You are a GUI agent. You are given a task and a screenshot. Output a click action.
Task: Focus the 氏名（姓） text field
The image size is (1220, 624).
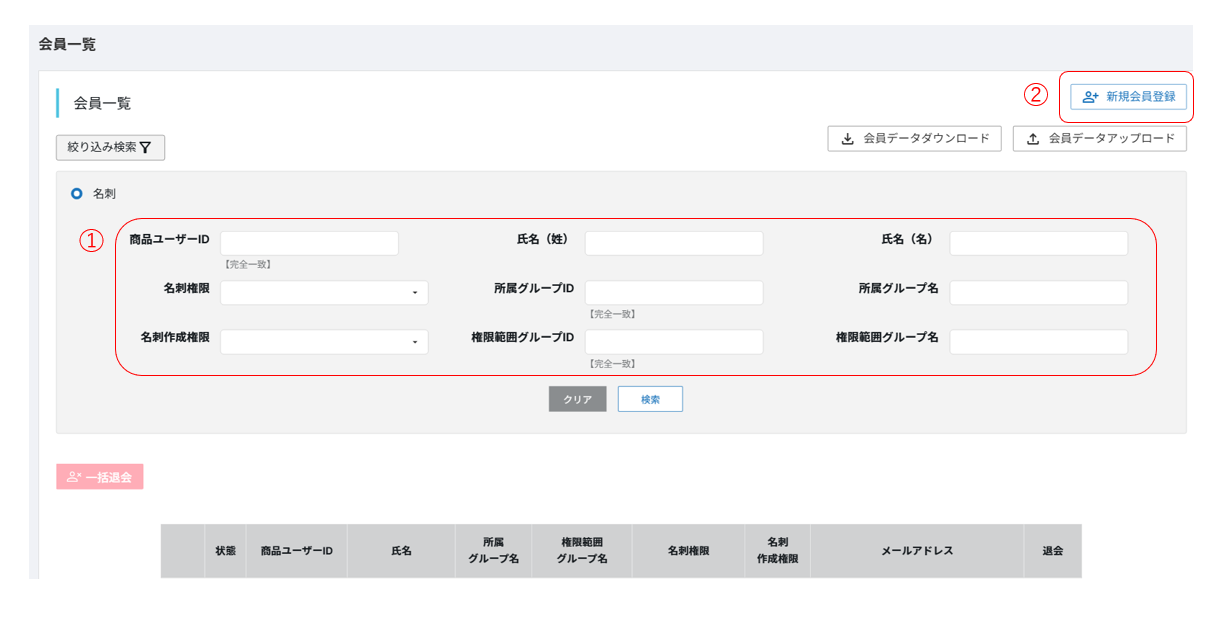coord(674,243)
